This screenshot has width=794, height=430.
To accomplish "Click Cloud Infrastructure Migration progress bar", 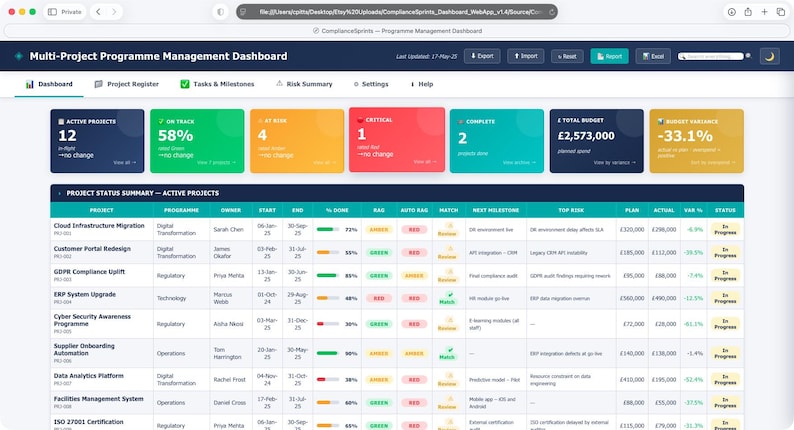I will 328,229.
